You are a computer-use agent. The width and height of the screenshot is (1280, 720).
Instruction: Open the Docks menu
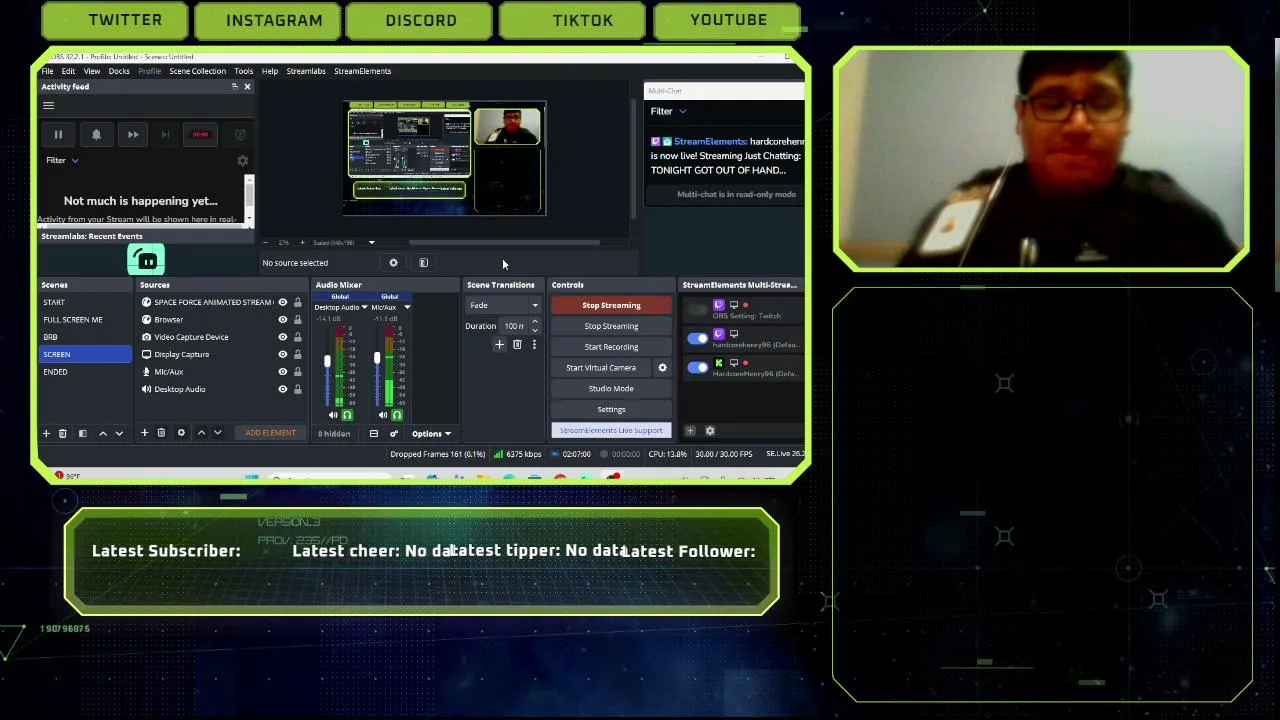(119, 71)
